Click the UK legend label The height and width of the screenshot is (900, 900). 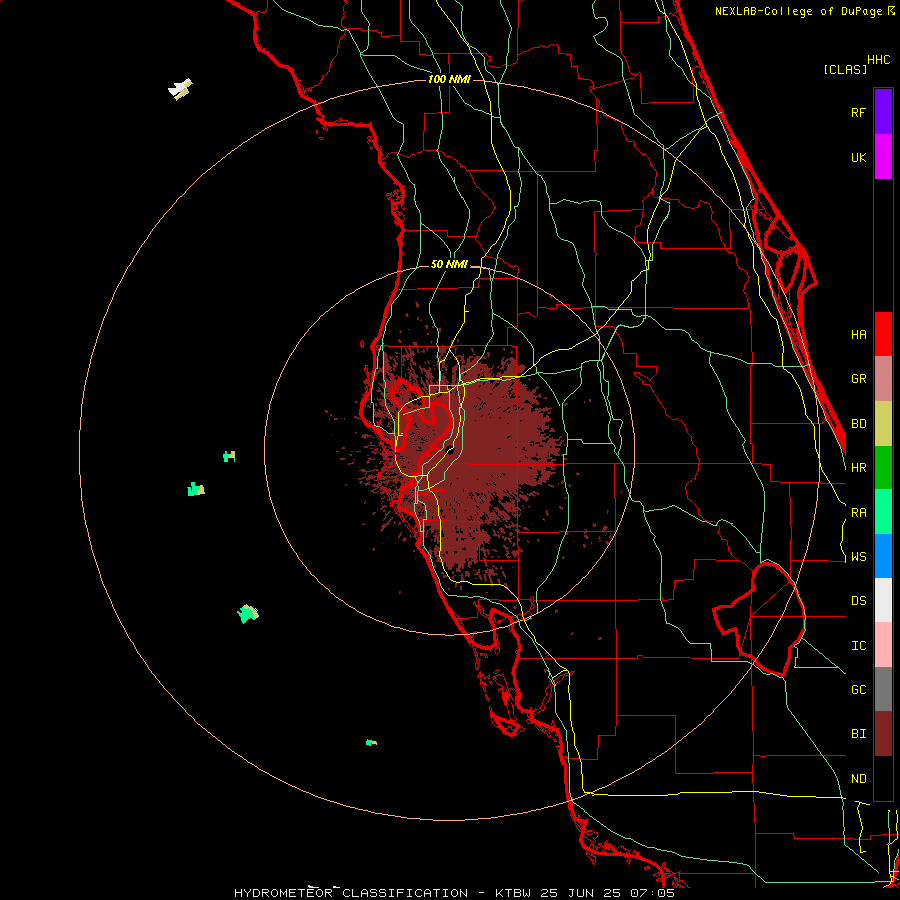858,157
